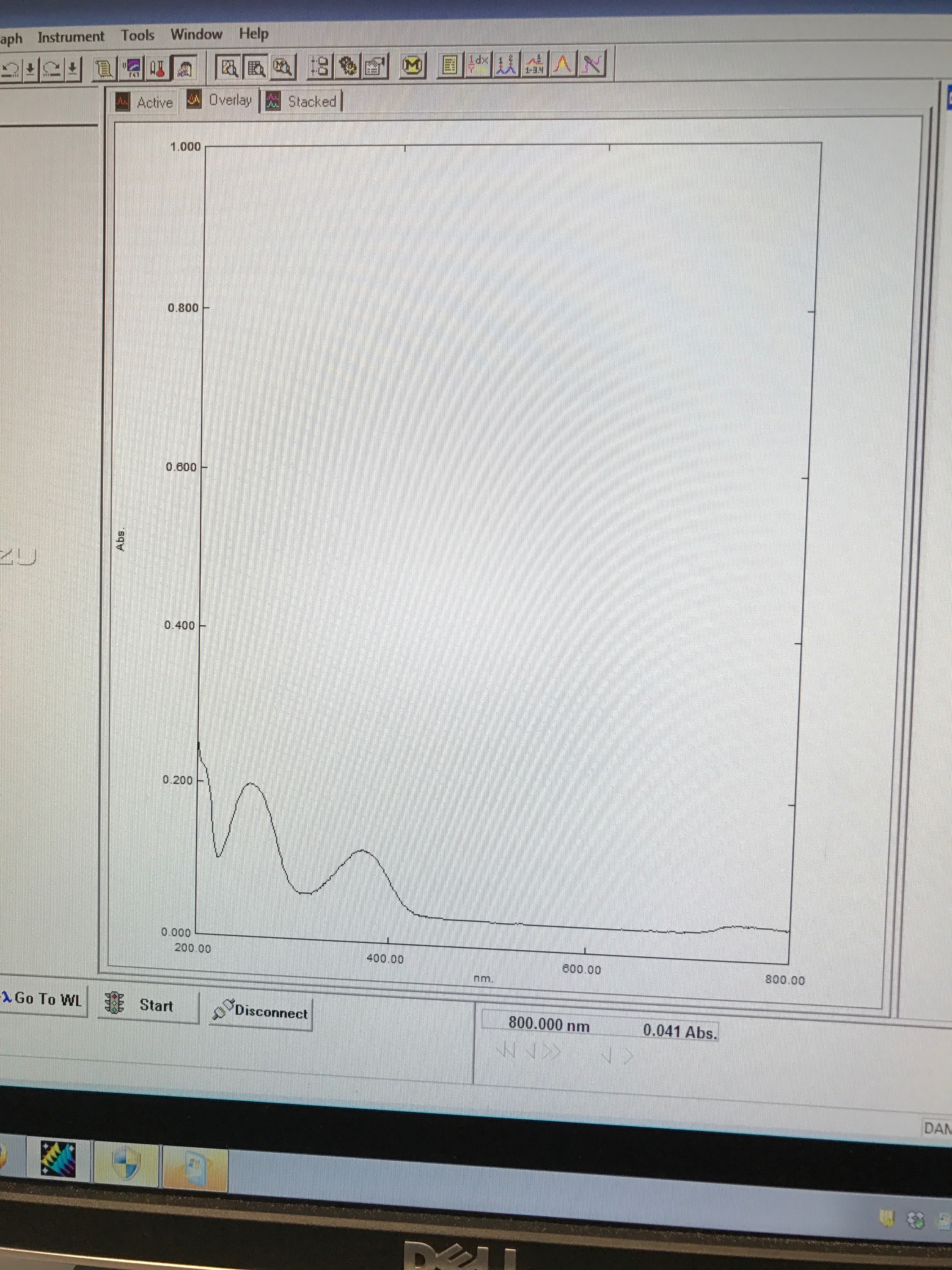Image resolution: width=952 pixels, height=1270 pixels.
Task: Click the yellow M method icon
Action: click(x=413, y=66)
